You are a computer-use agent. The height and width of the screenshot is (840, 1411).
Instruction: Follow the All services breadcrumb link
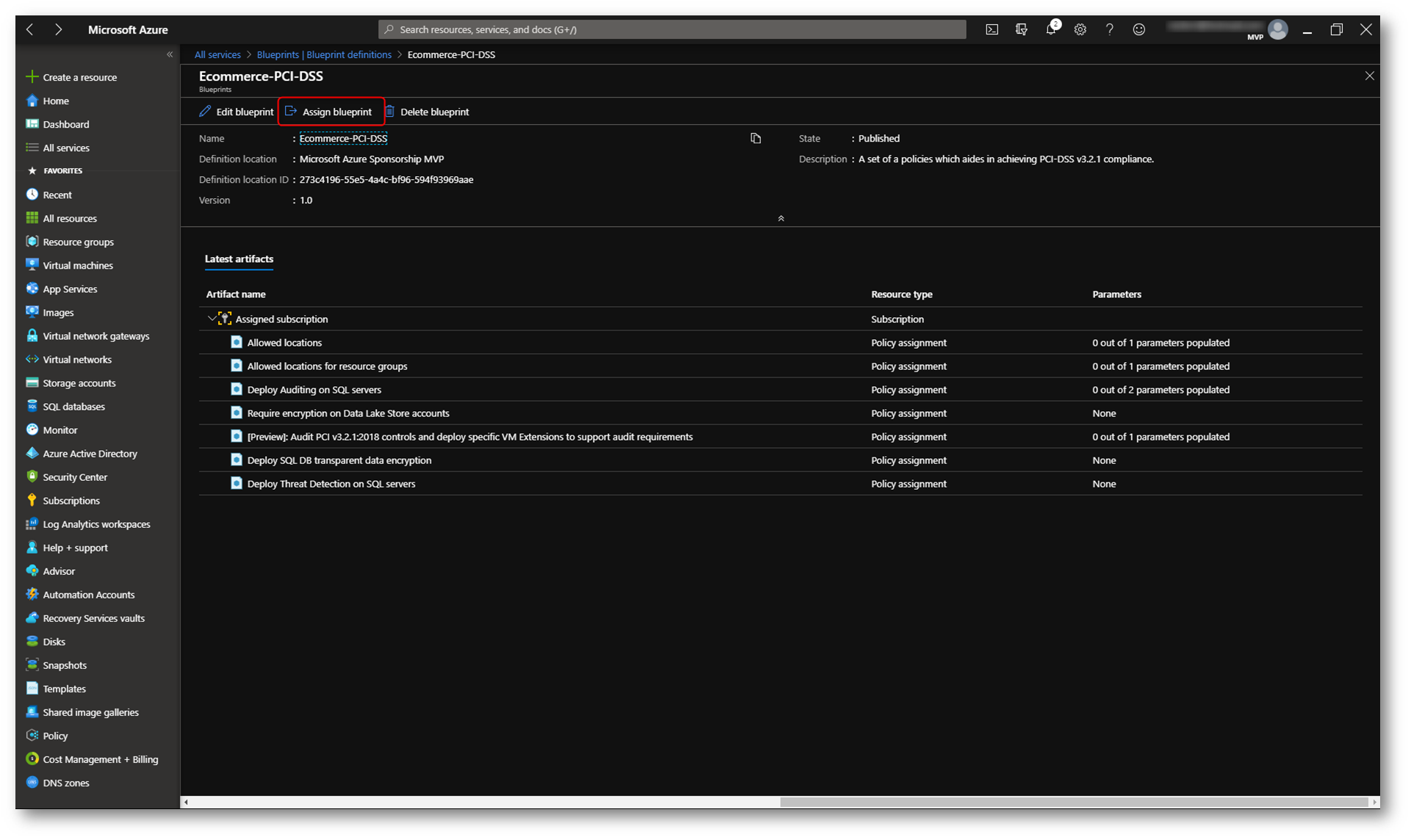pos(217,54)
